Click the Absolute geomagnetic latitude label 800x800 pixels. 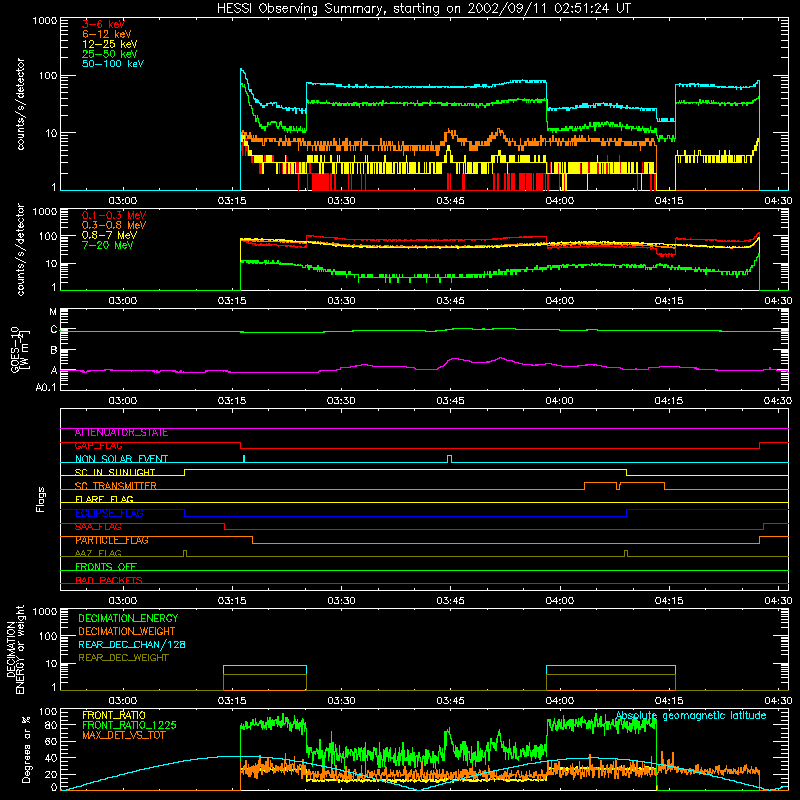click(691, 715)
